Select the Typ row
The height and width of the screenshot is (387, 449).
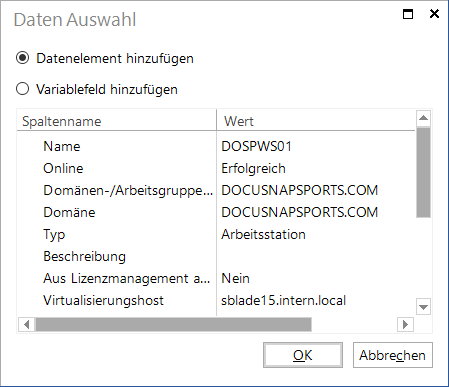point(216,234)
